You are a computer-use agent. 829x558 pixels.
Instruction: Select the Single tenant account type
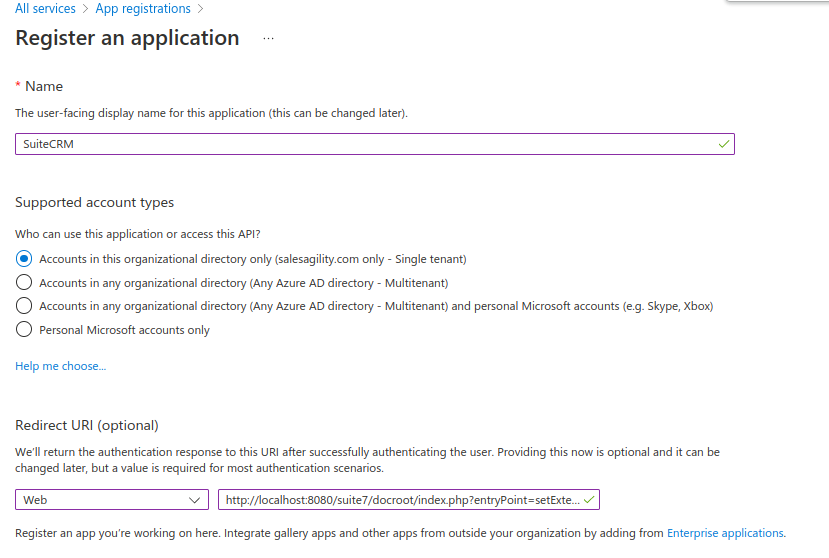pyautogui.click(x=24, y=259)
